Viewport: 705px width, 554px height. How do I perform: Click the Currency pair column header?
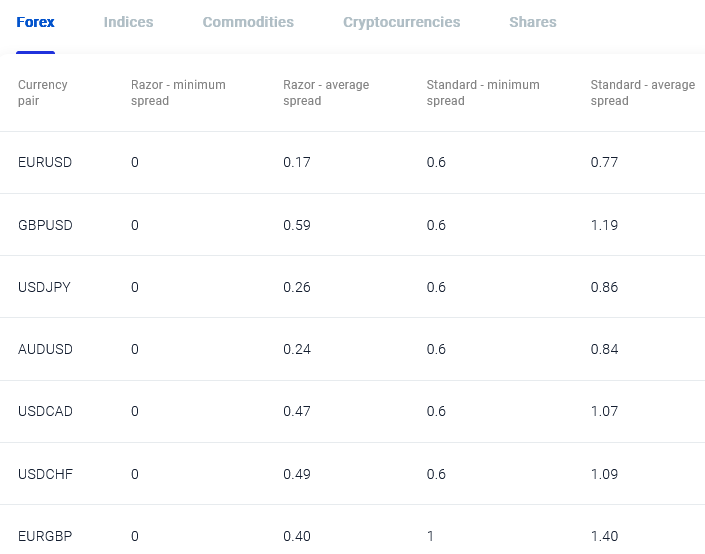43,93
